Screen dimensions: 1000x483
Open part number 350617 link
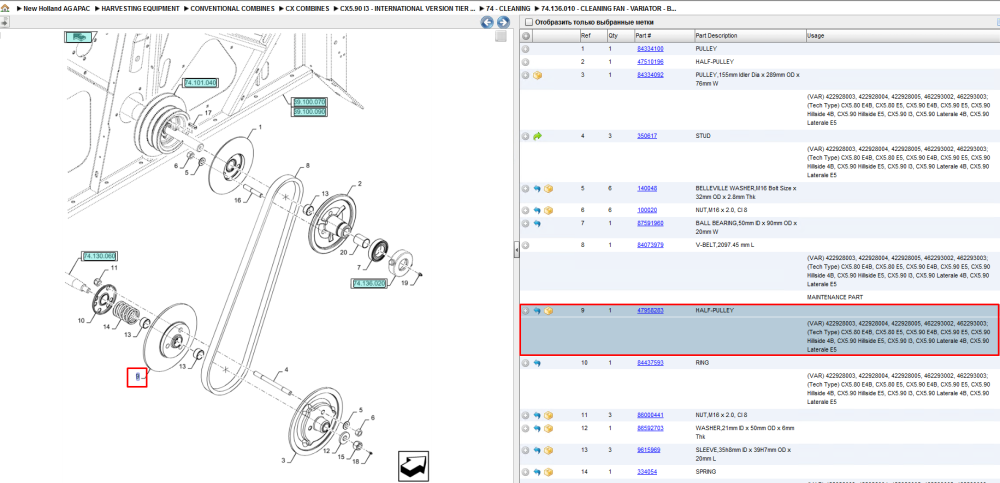click(647, 136)
